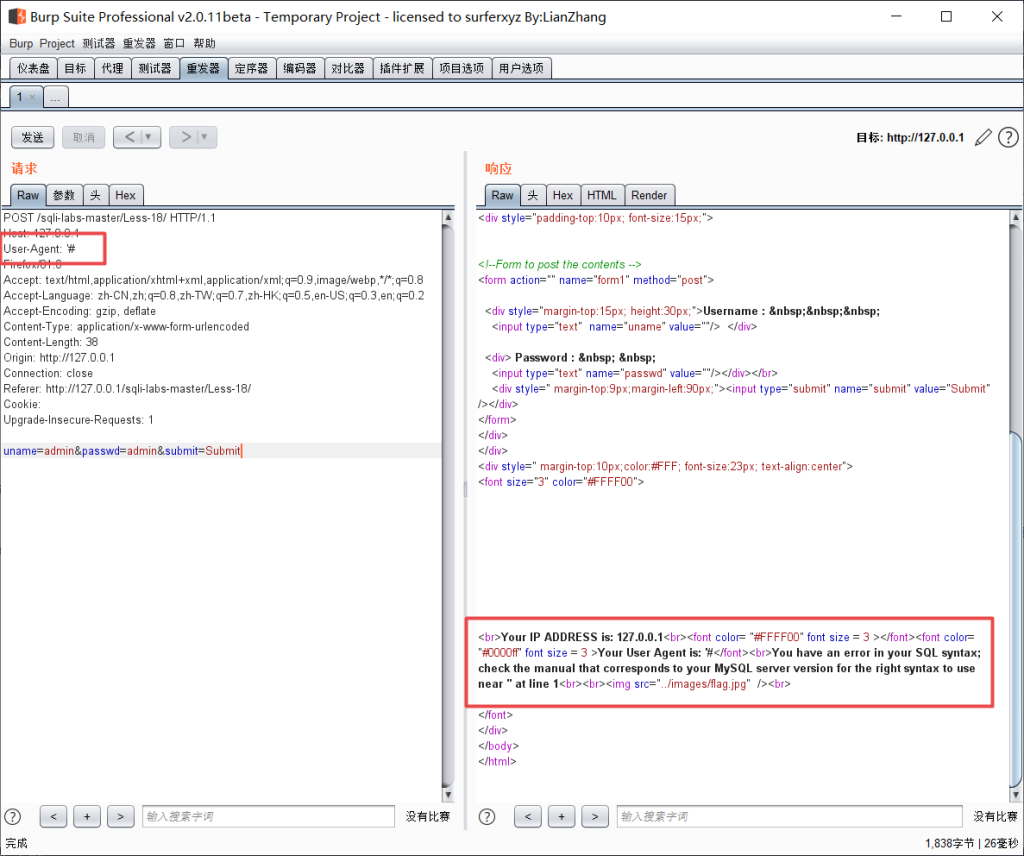Select response 头 tab
This screenshot has height=856, width=1024.
pyautogui.click(x=533, y=195)
